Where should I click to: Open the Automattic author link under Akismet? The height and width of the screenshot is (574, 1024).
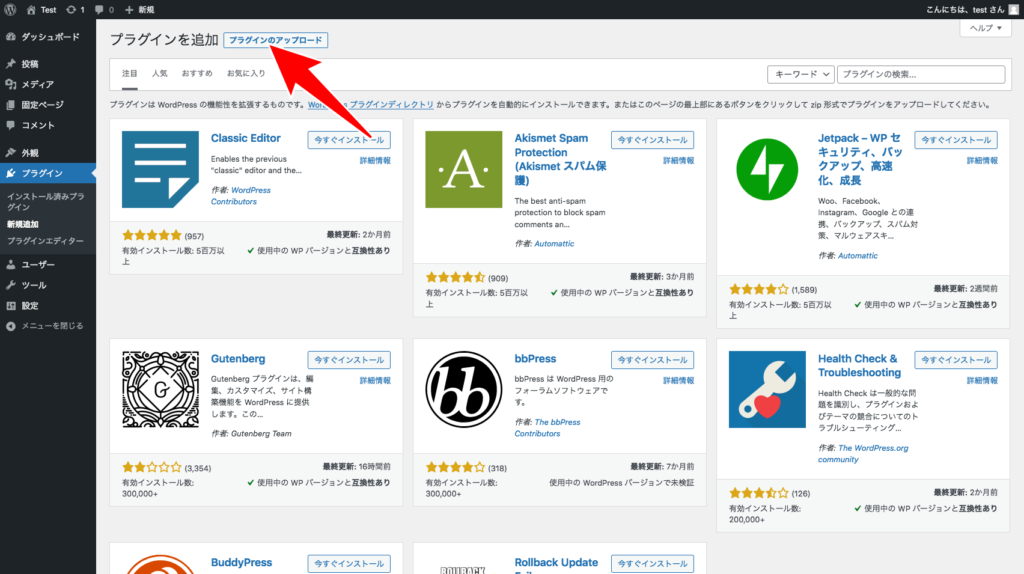coord(554,243)
